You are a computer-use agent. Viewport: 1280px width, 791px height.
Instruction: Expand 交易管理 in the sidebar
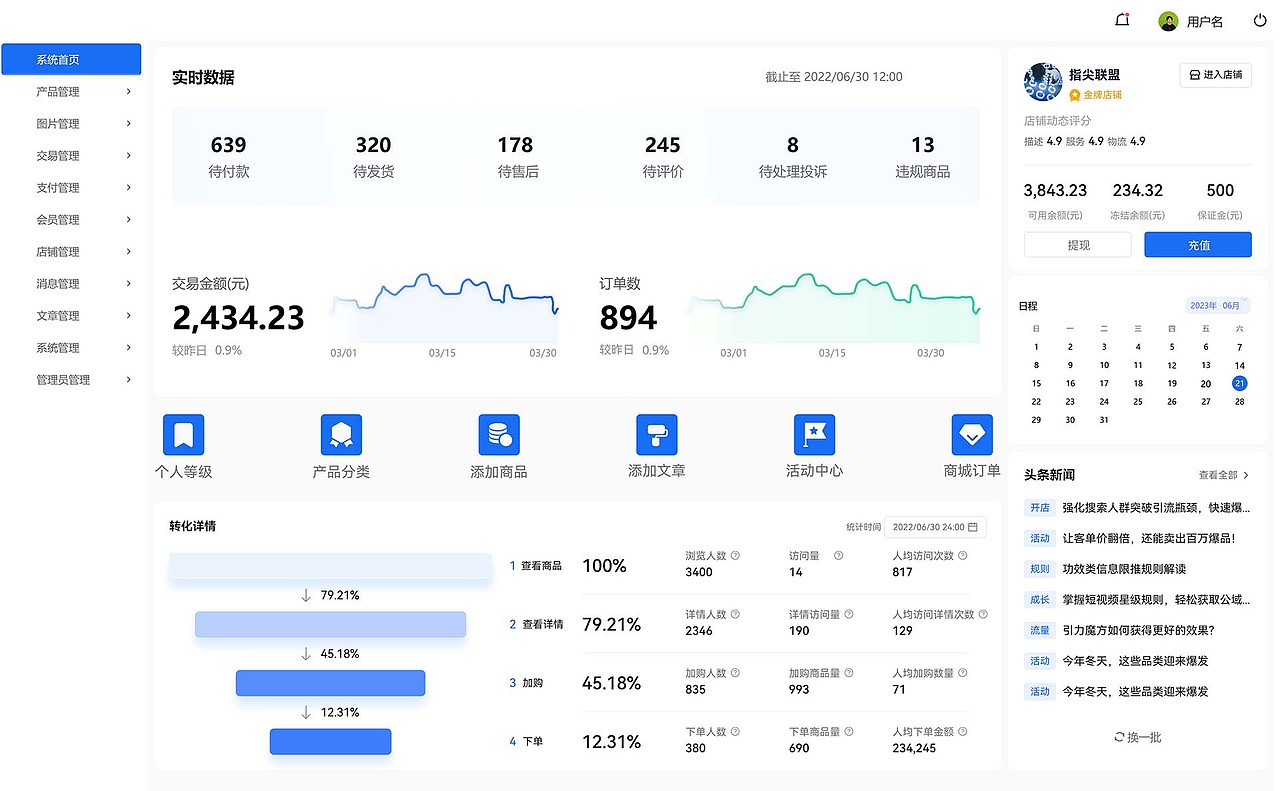pos(70,156)
